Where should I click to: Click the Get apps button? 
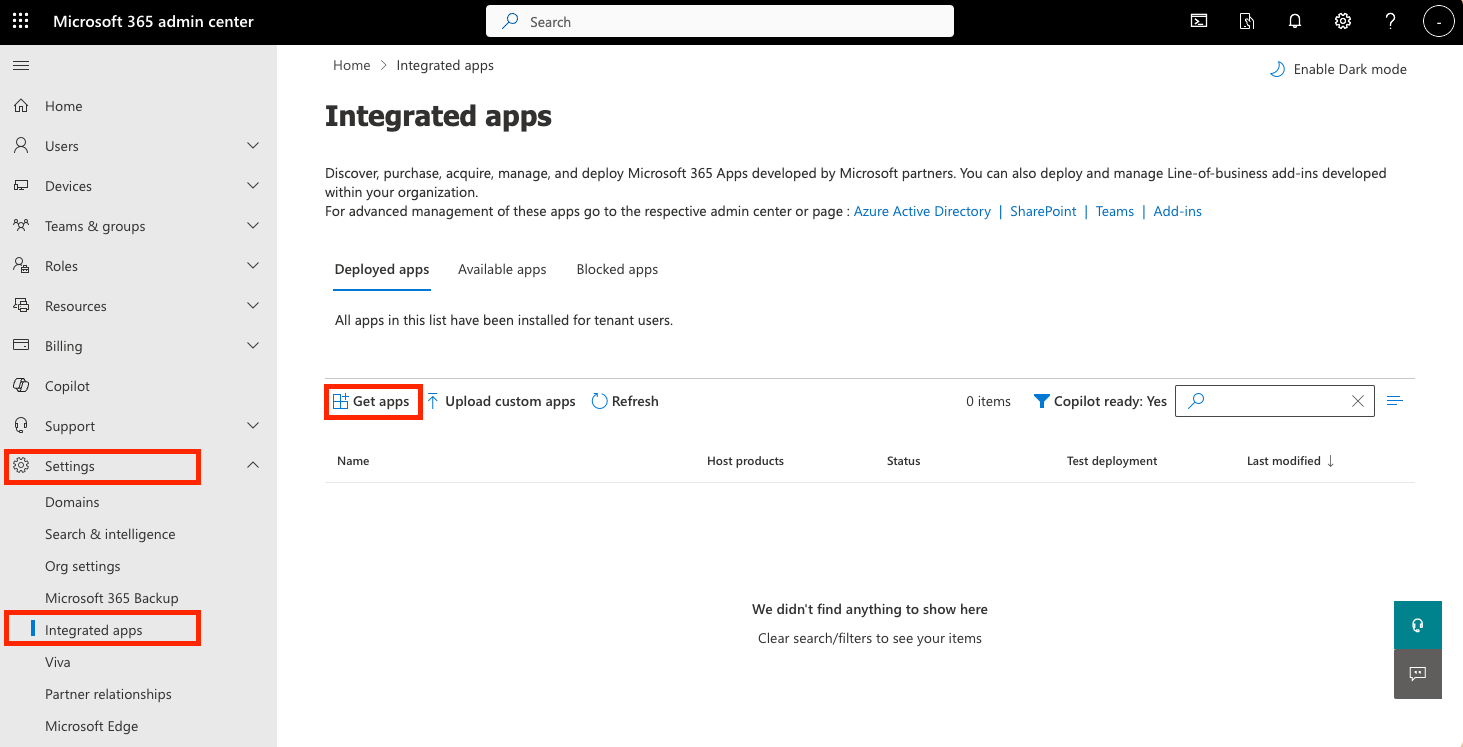[372, 401]
